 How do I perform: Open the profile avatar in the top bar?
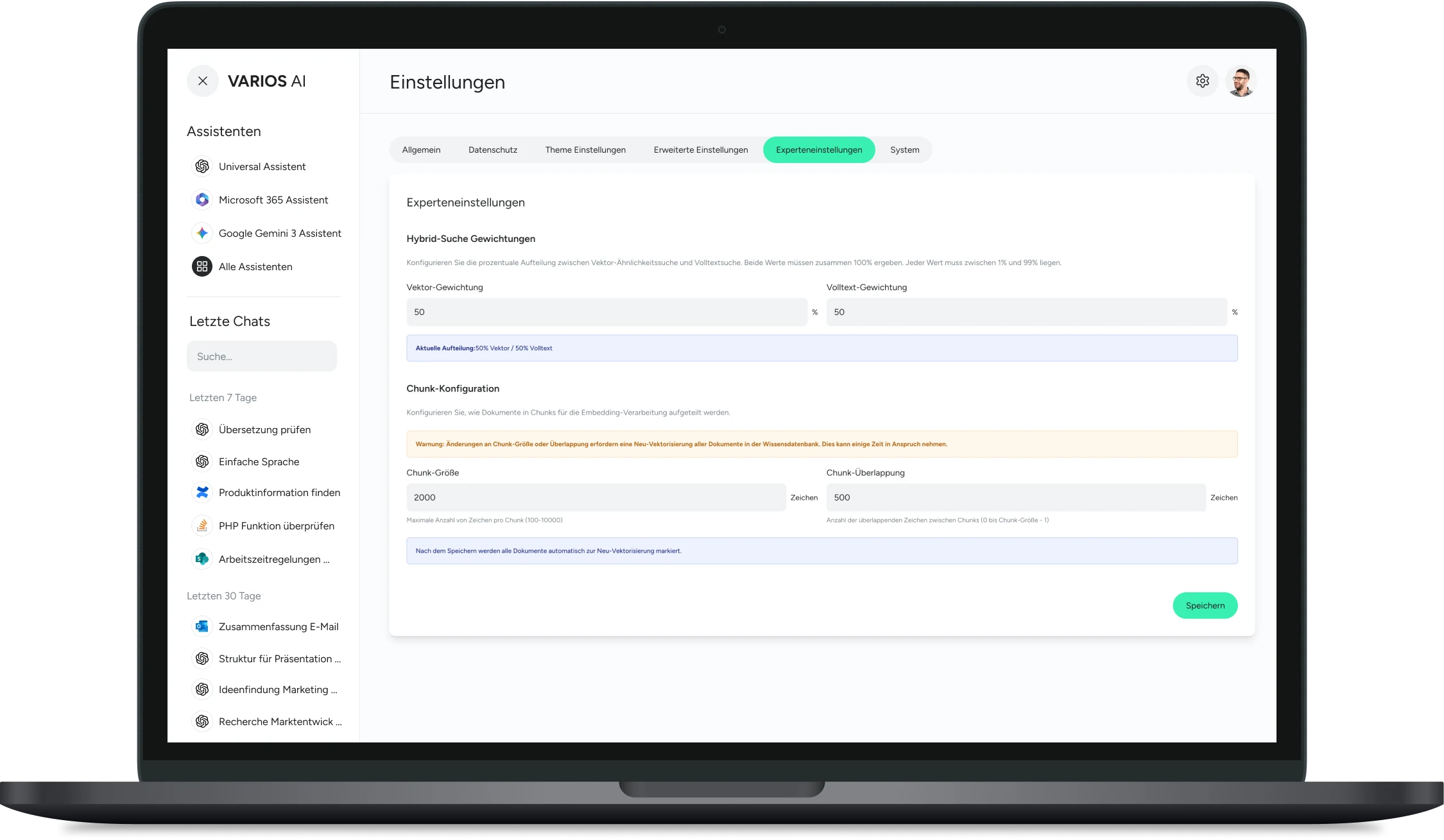1241,81
